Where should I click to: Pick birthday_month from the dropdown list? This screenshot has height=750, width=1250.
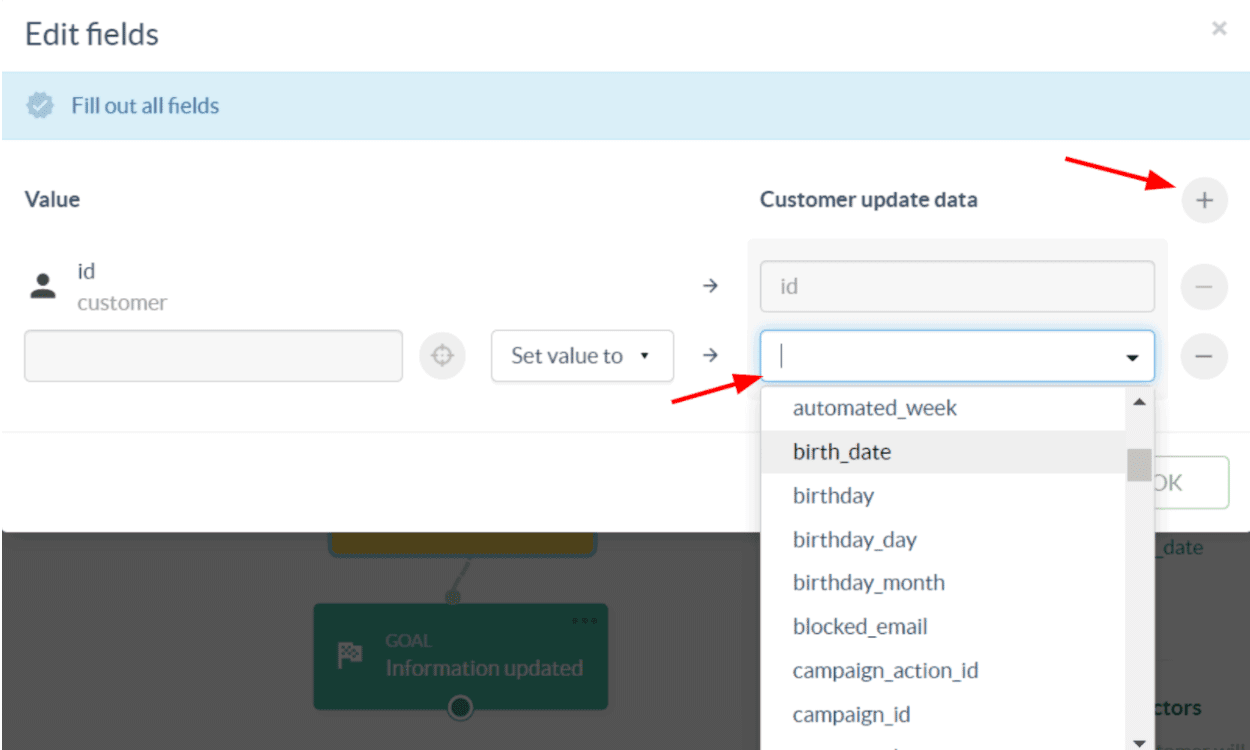[868, 583]
